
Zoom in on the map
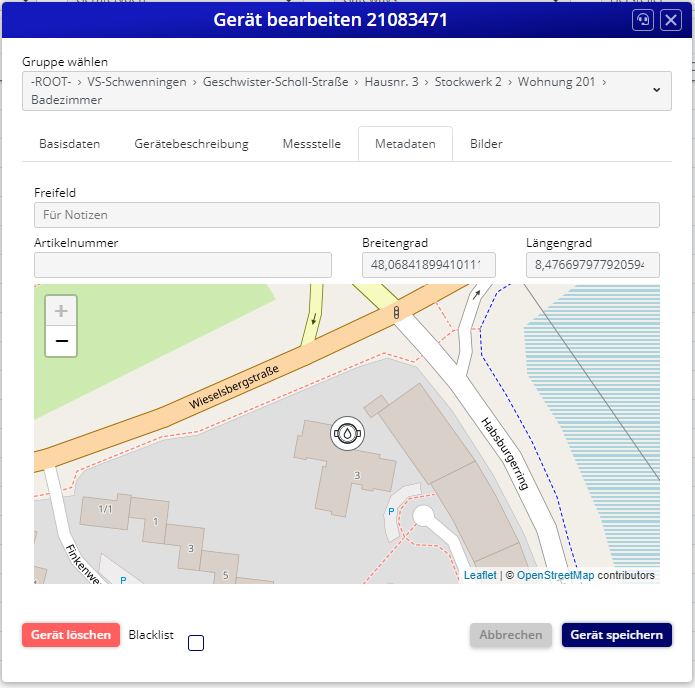pyautogui.click(x=61, y=311)
